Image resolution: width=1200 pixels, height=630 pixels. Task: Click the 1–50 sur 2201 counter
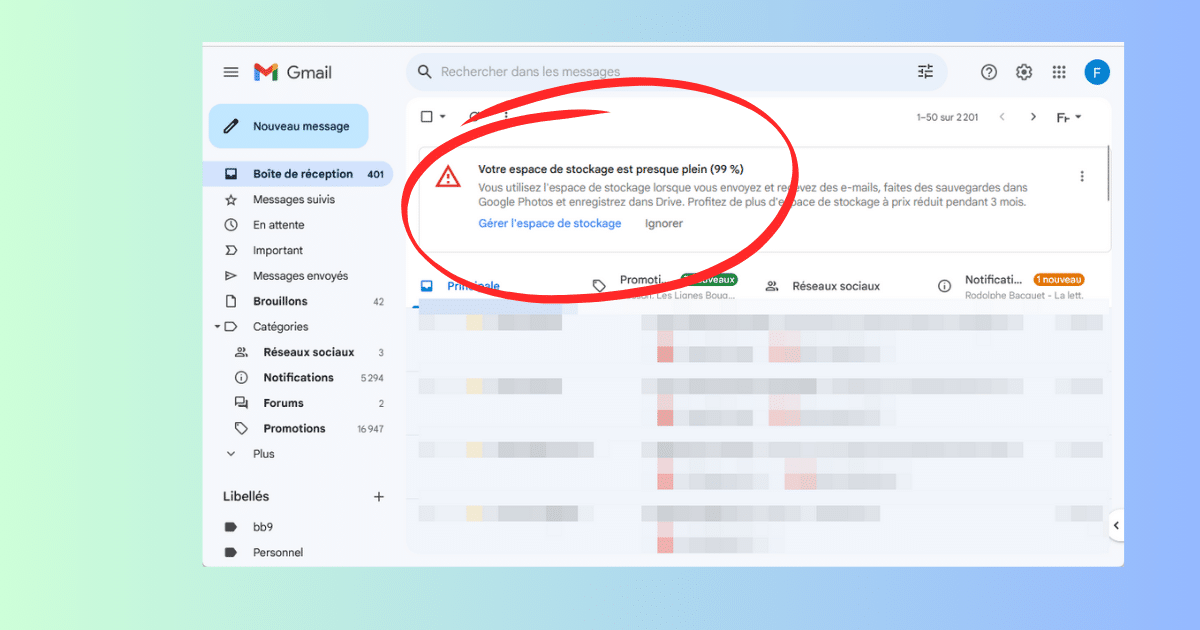tap(947, 117)
